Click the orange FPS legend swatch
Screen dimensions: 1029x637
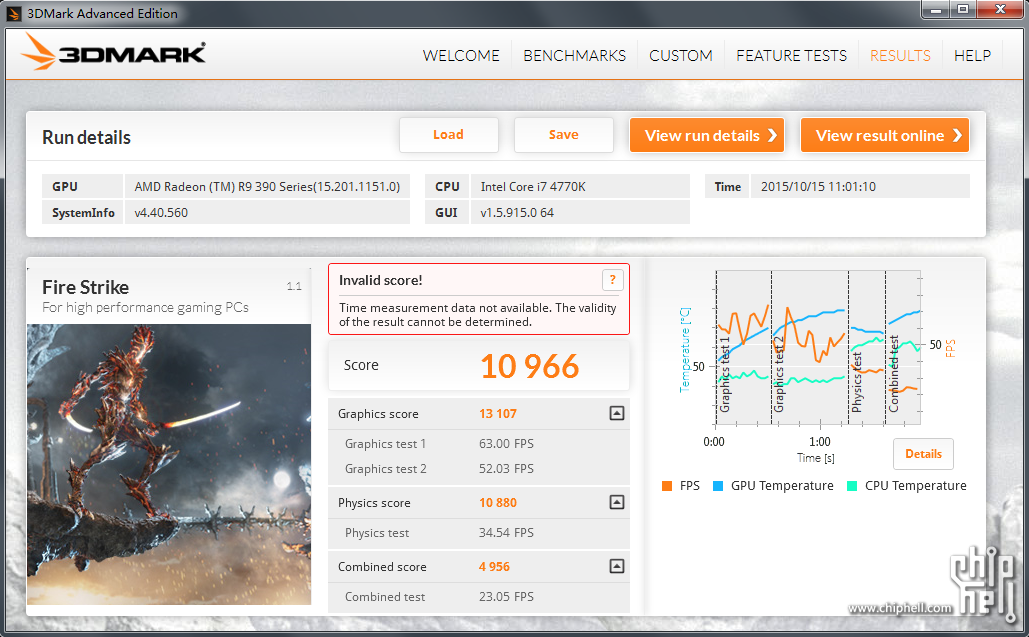[667, 486]
